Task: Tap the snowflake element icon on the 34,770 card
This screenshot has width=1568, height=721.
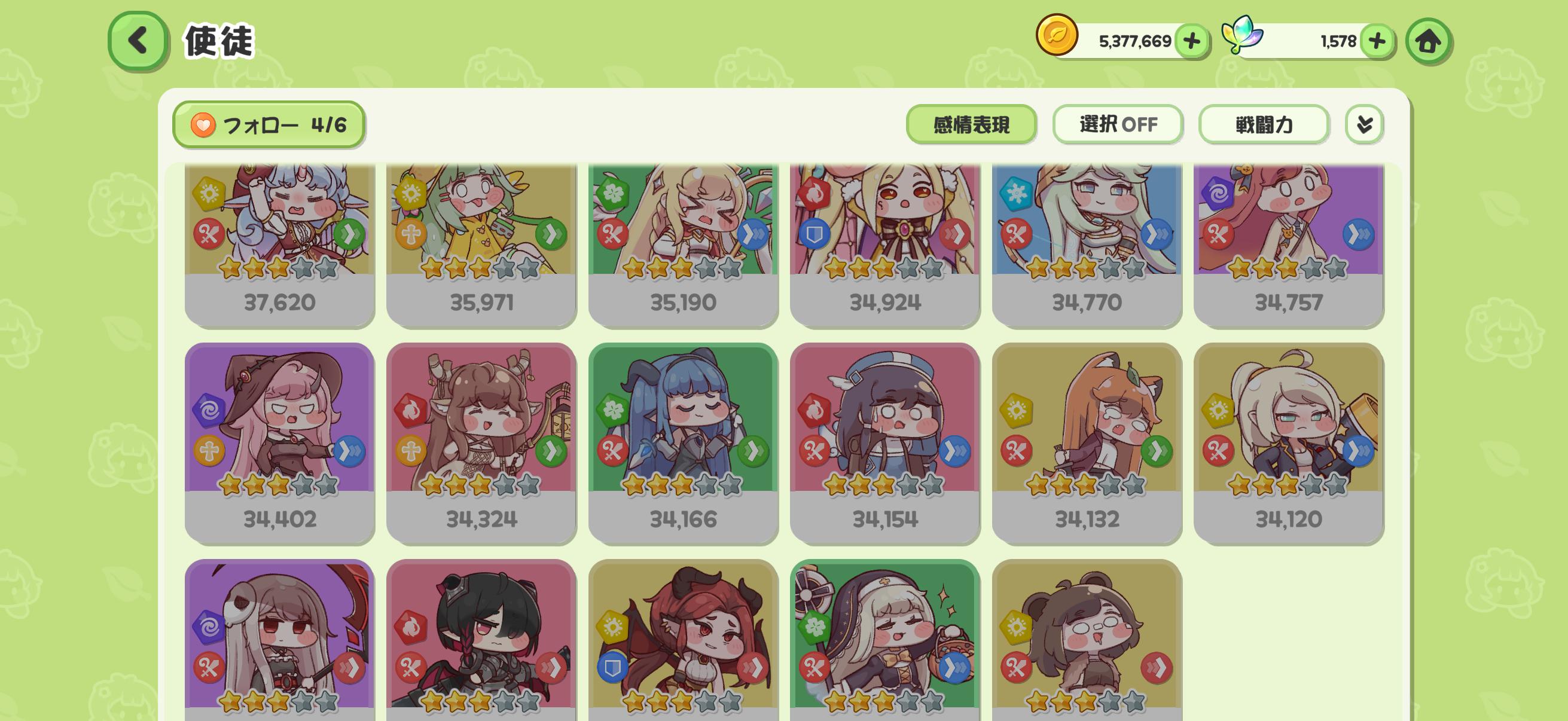Action: (1016, 194)
